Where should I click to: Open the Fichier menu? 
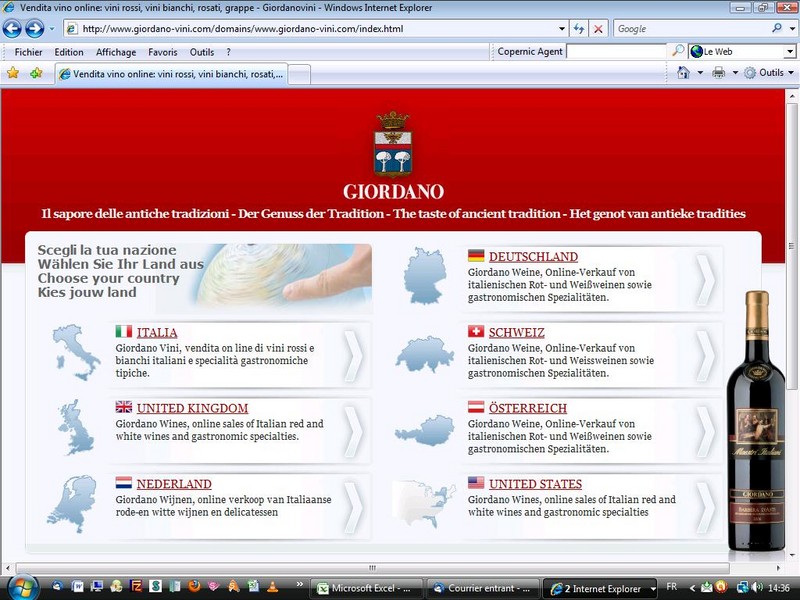(x=28, y=52)
